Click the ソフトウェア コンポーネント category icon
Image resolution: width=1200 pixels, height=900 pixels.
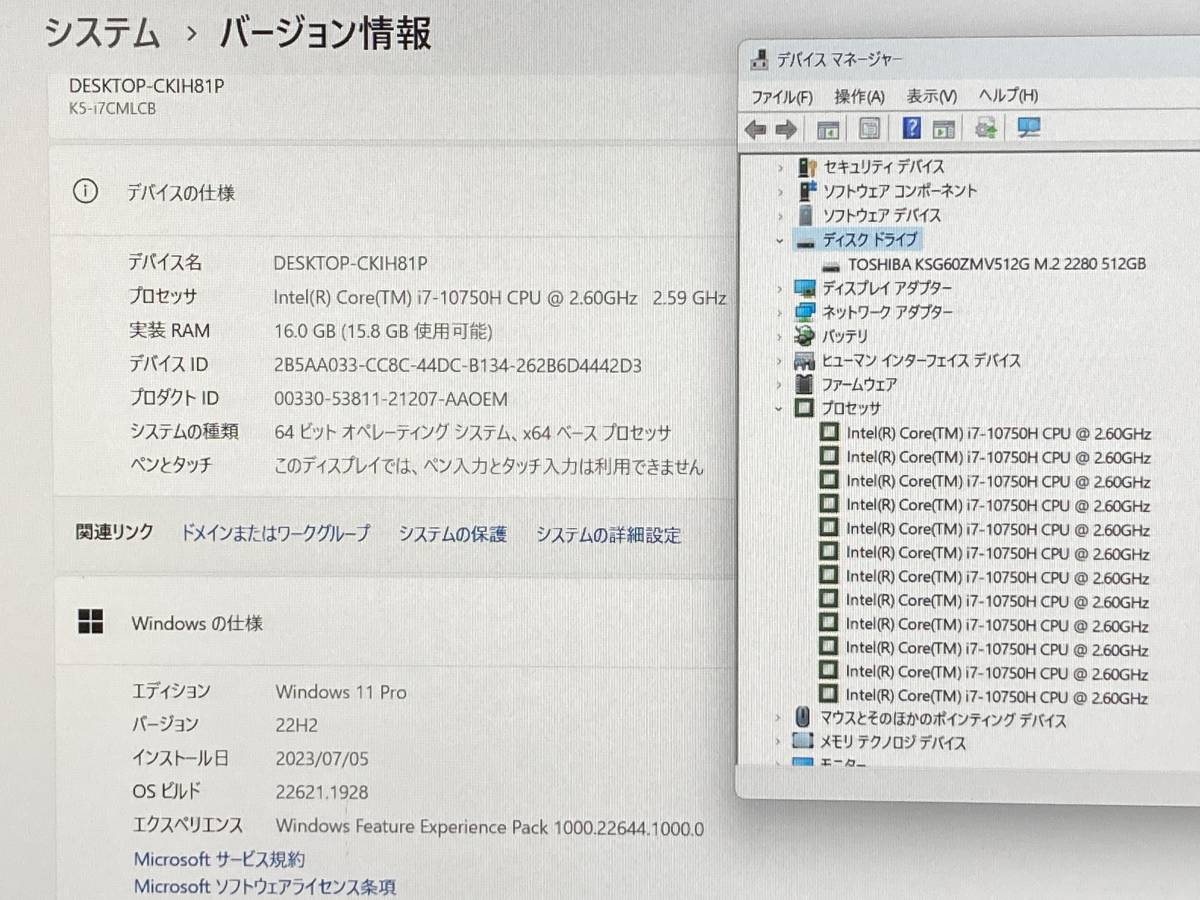pyautogui.click(x=807, y=191)
